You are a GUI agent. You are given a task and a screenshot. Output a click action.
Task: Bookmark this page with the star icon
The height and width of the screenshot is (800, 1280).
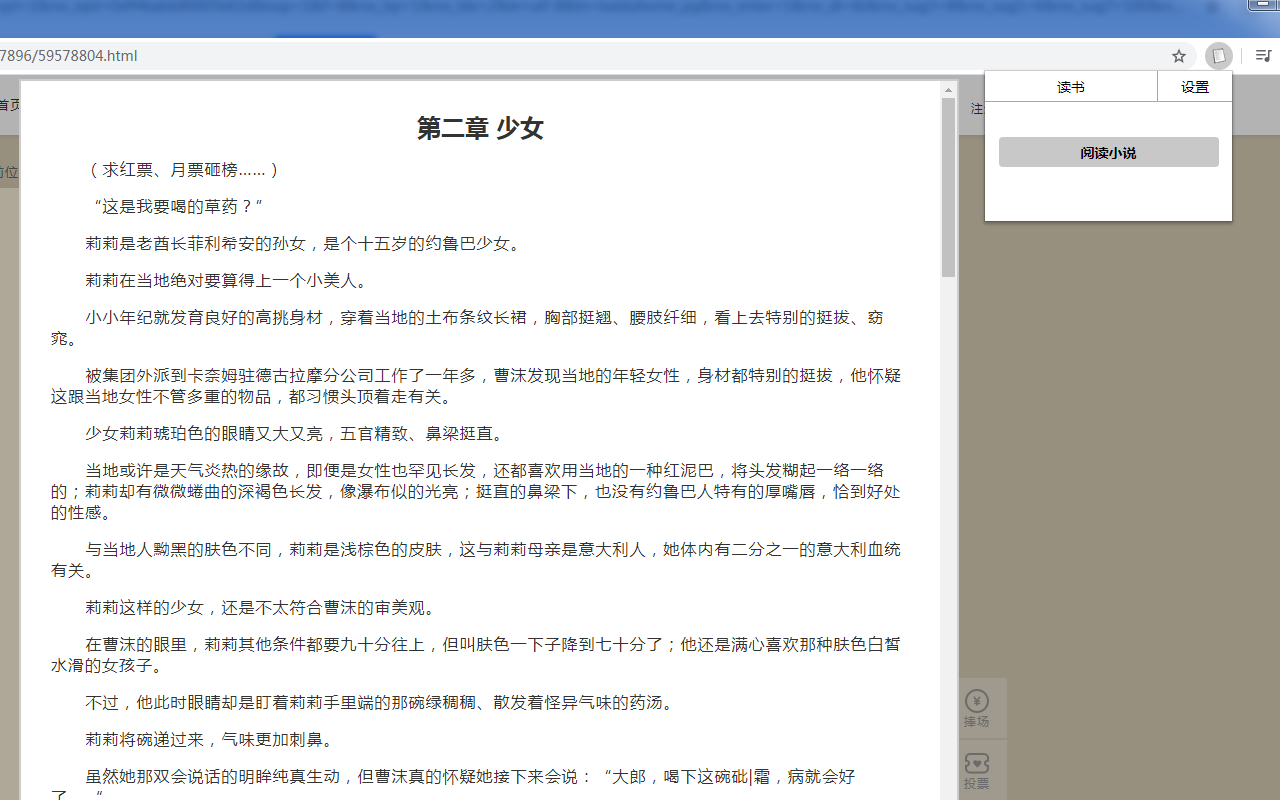1178,56
